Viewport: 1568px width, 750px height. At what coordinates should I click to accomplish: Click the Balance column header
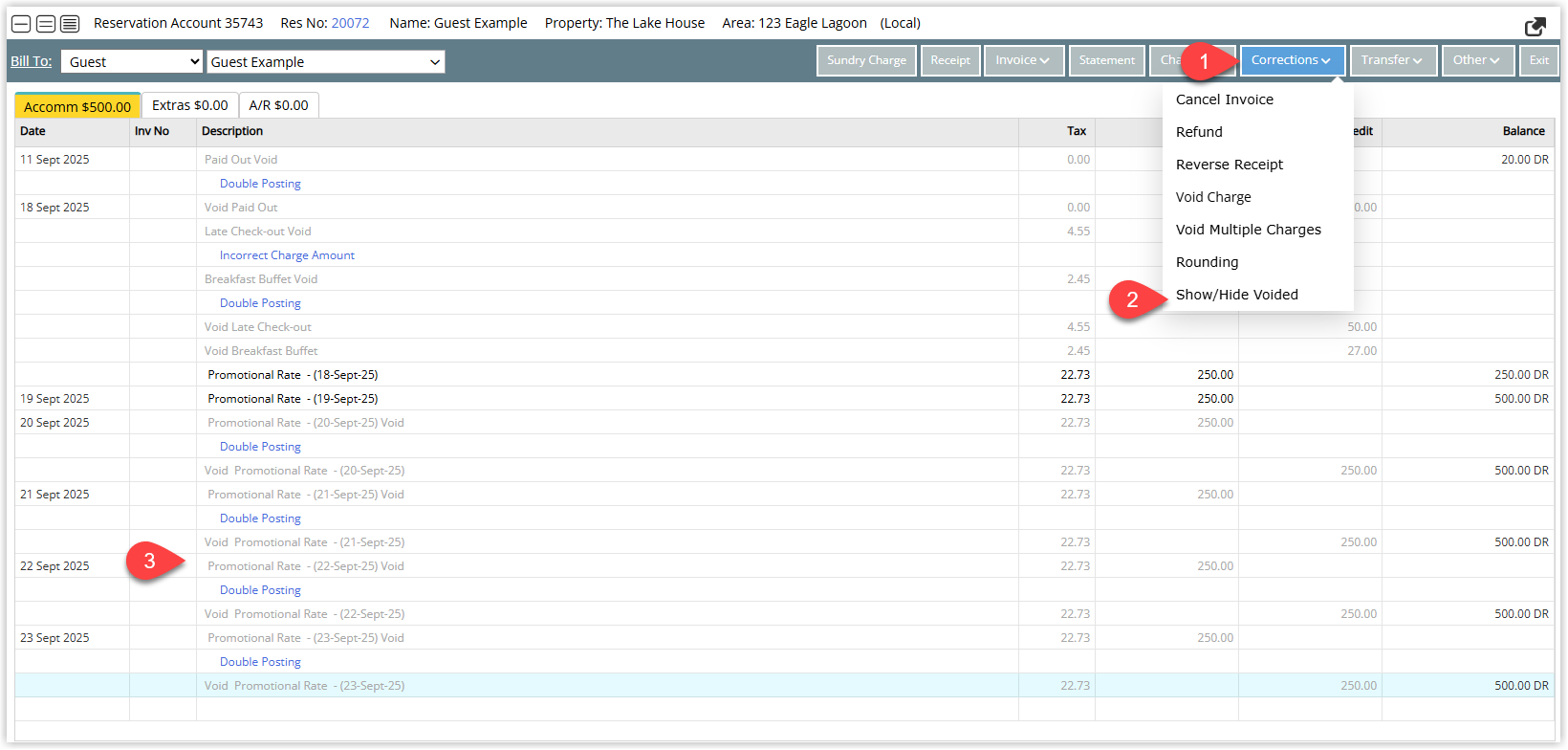1468,132
